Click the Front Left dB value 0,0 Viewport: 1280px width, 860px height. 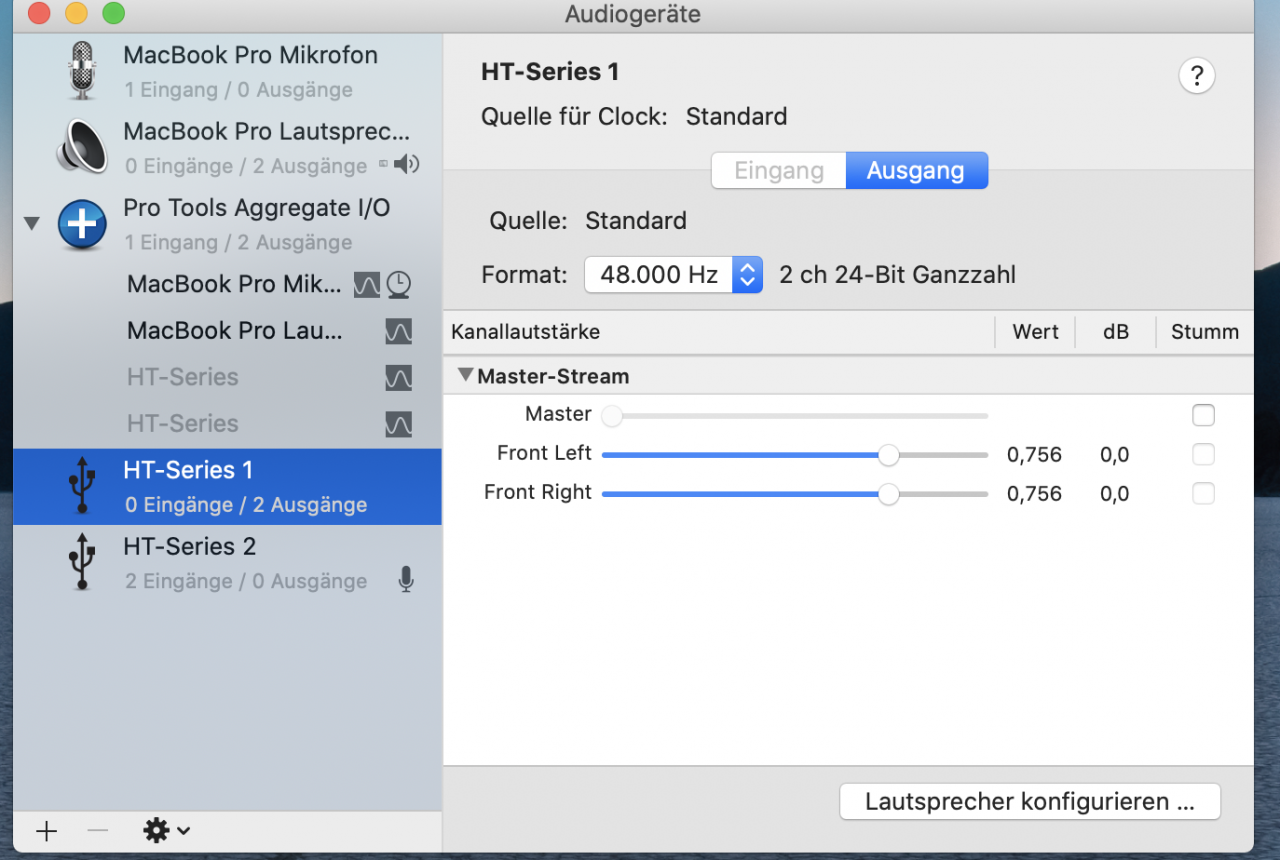(x=1115, y=455)
